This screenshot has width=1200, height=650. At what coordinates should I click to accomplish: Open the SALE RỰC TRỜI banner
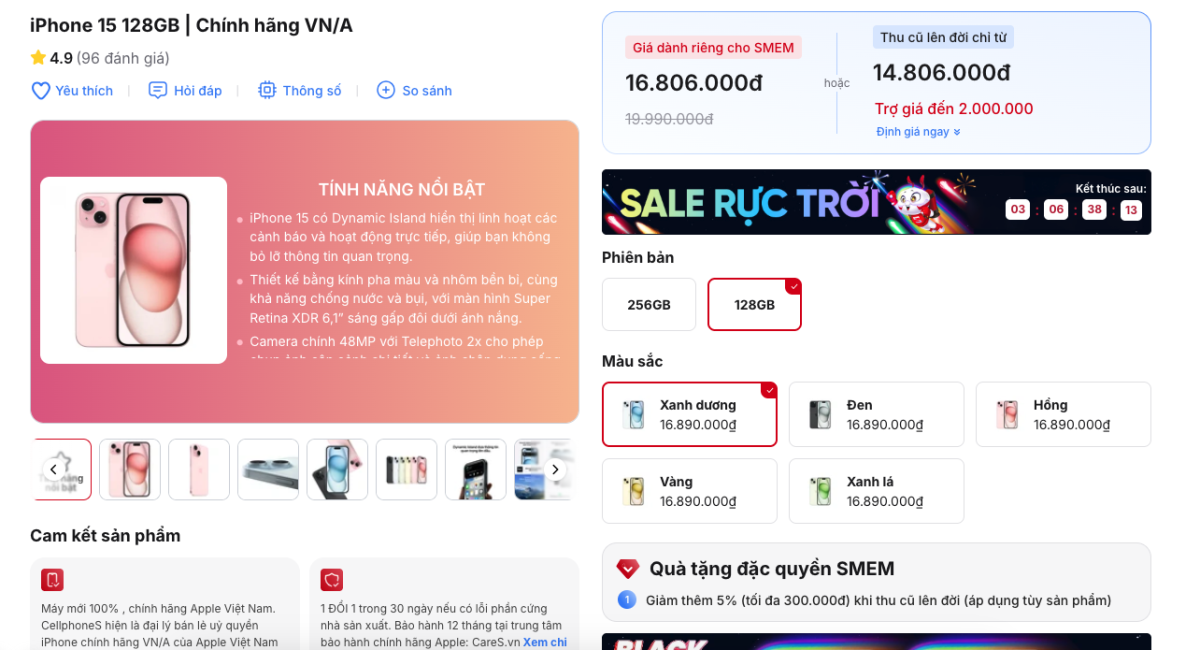876,202
